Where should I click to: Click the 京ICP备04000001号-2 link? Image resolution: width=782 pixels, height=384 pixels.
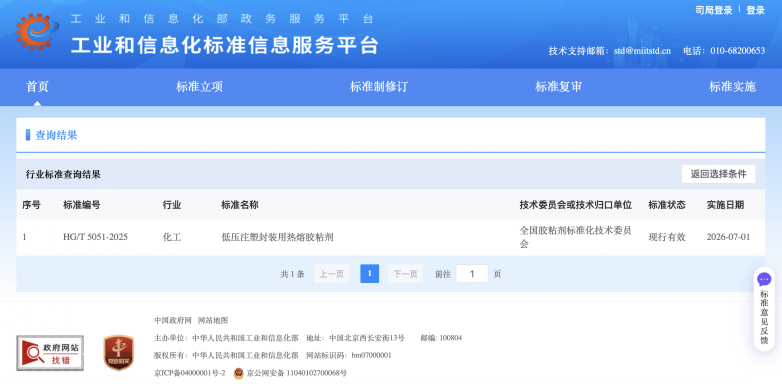[190, 373]
